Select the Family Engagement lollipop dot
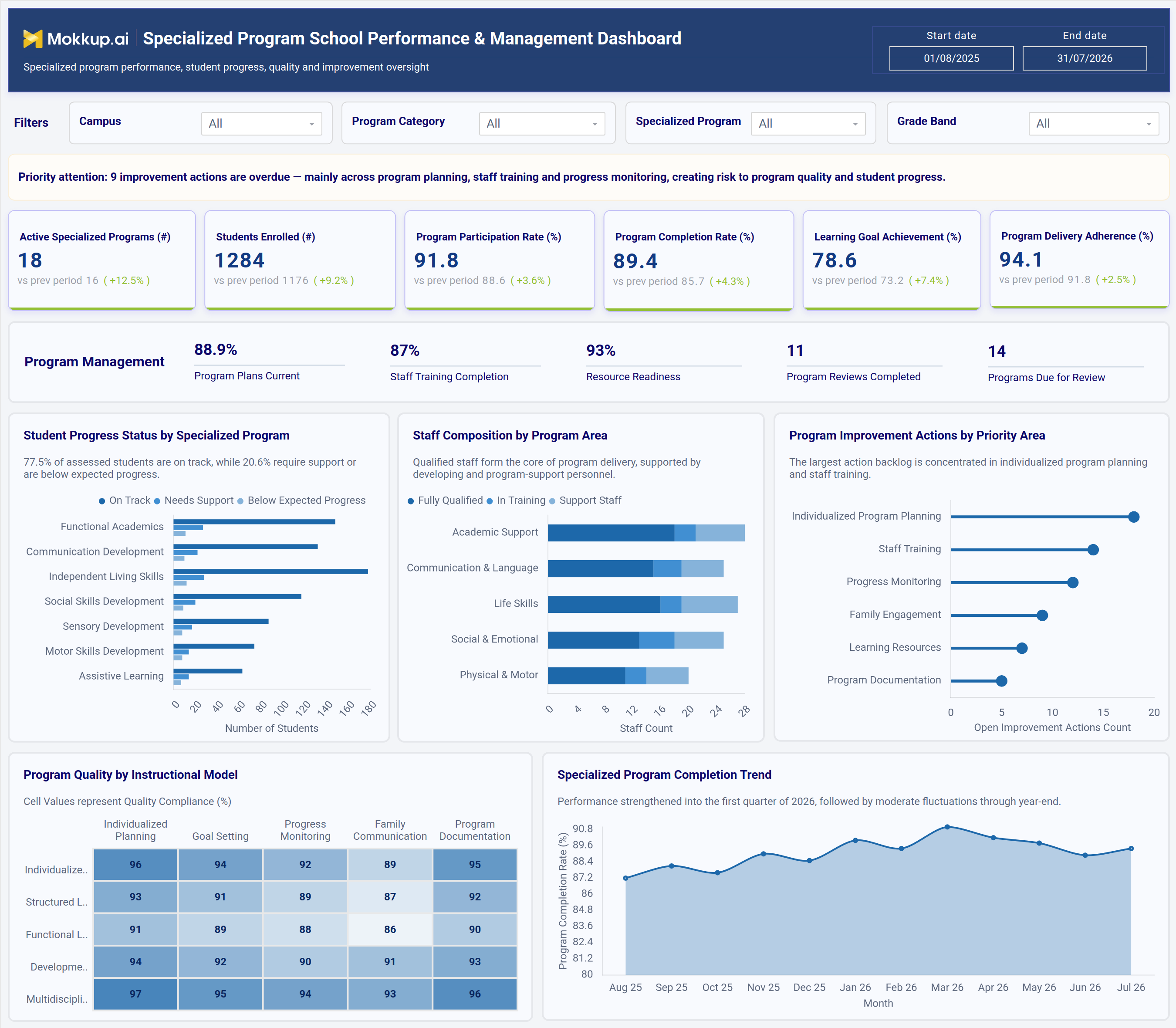The image size is (1176, 1028). tap(1042, 615)
